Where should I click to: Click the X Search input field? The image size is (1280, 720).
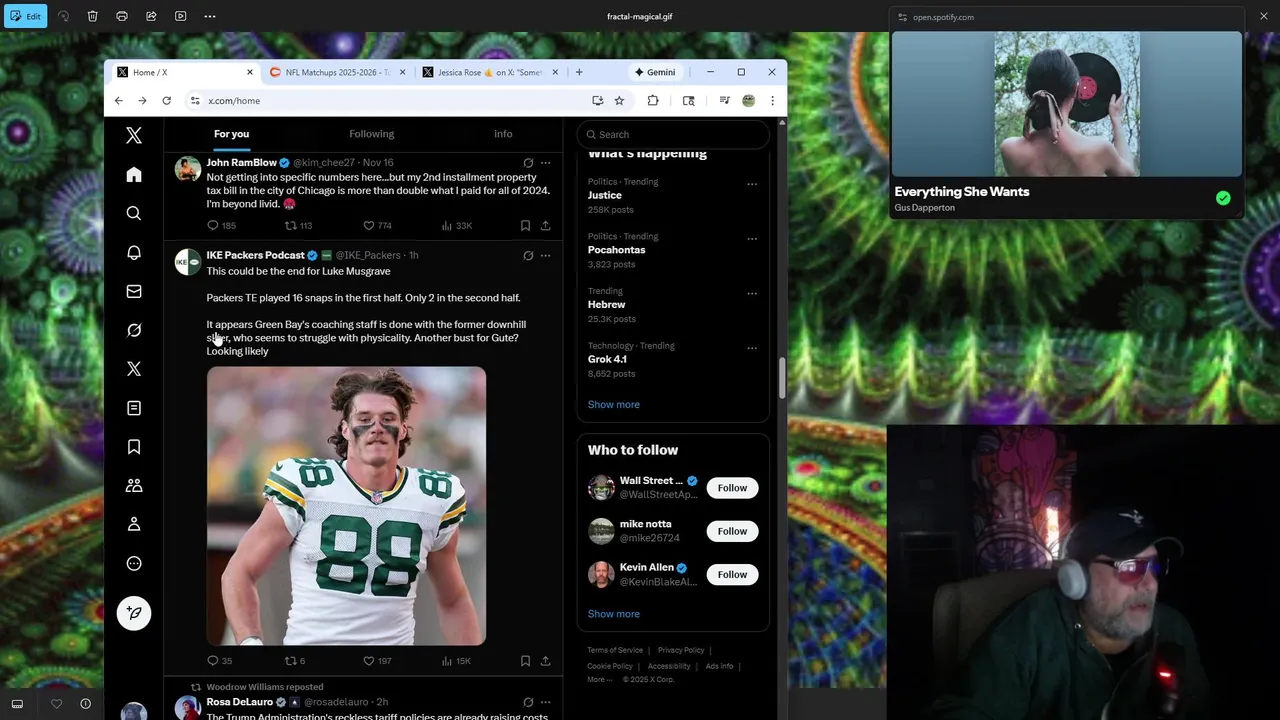click(x=673, y=134)
